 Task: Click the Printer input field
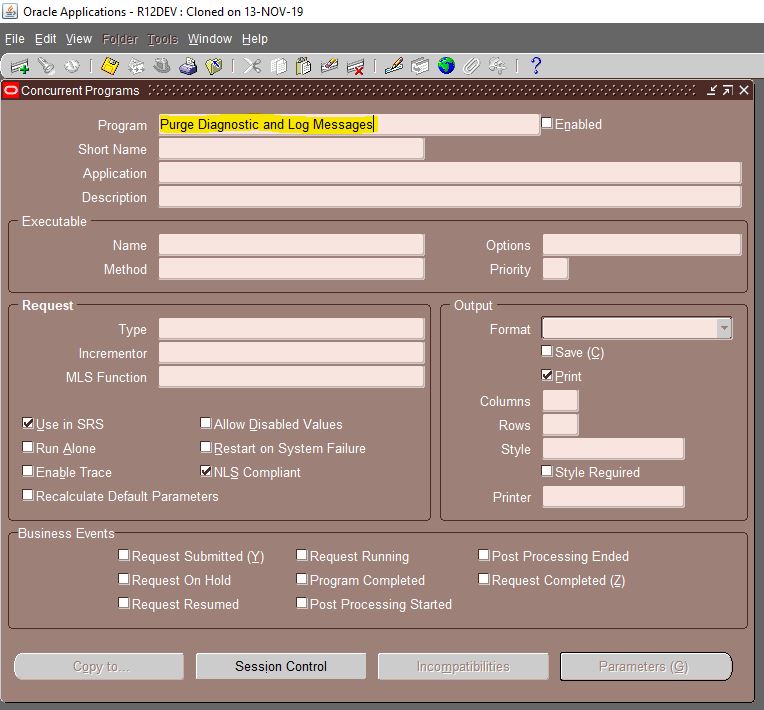coord(613,497)
